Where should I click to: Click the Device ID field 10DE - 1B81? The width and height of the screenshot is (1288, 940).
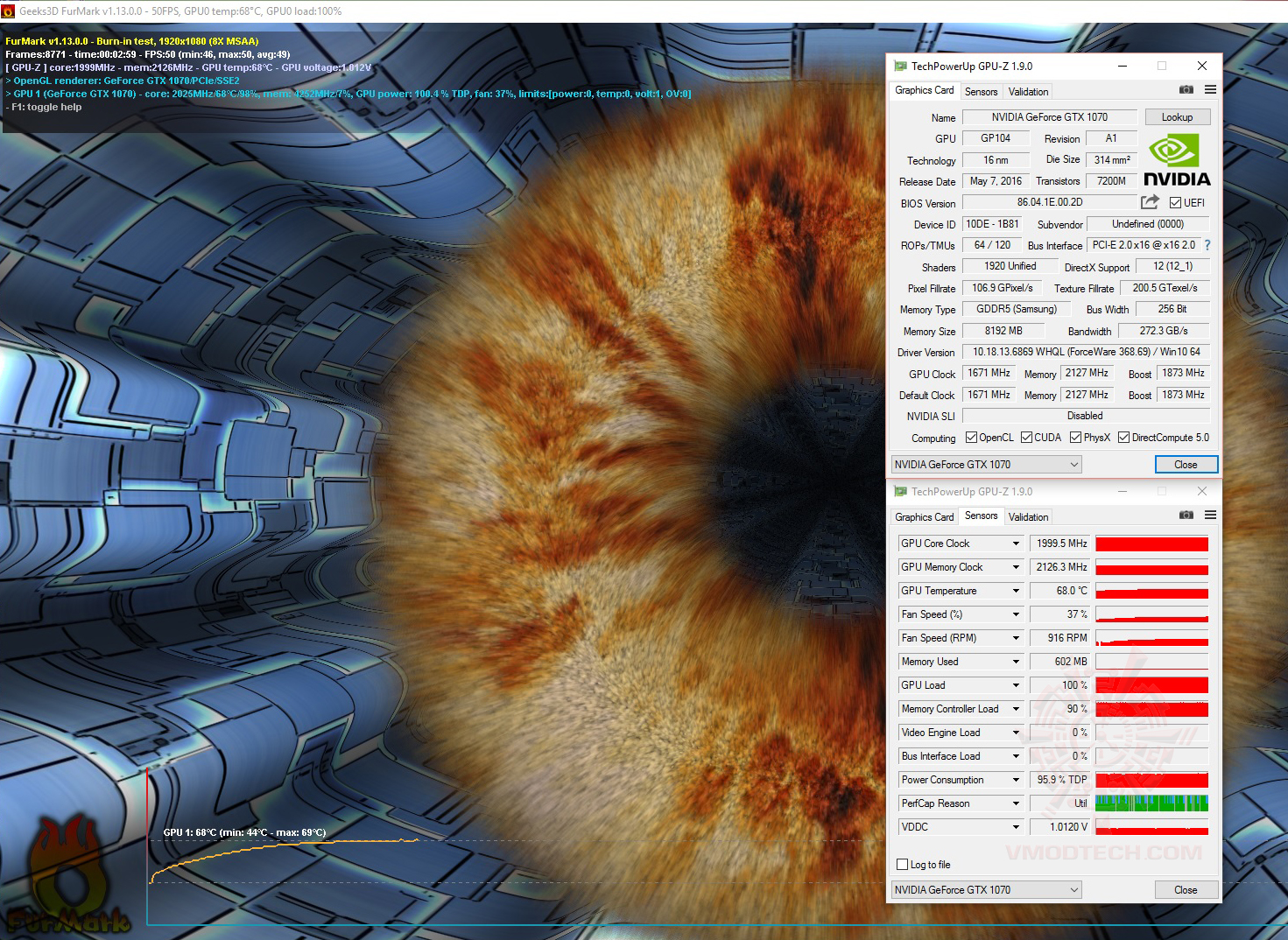[993, 224]
